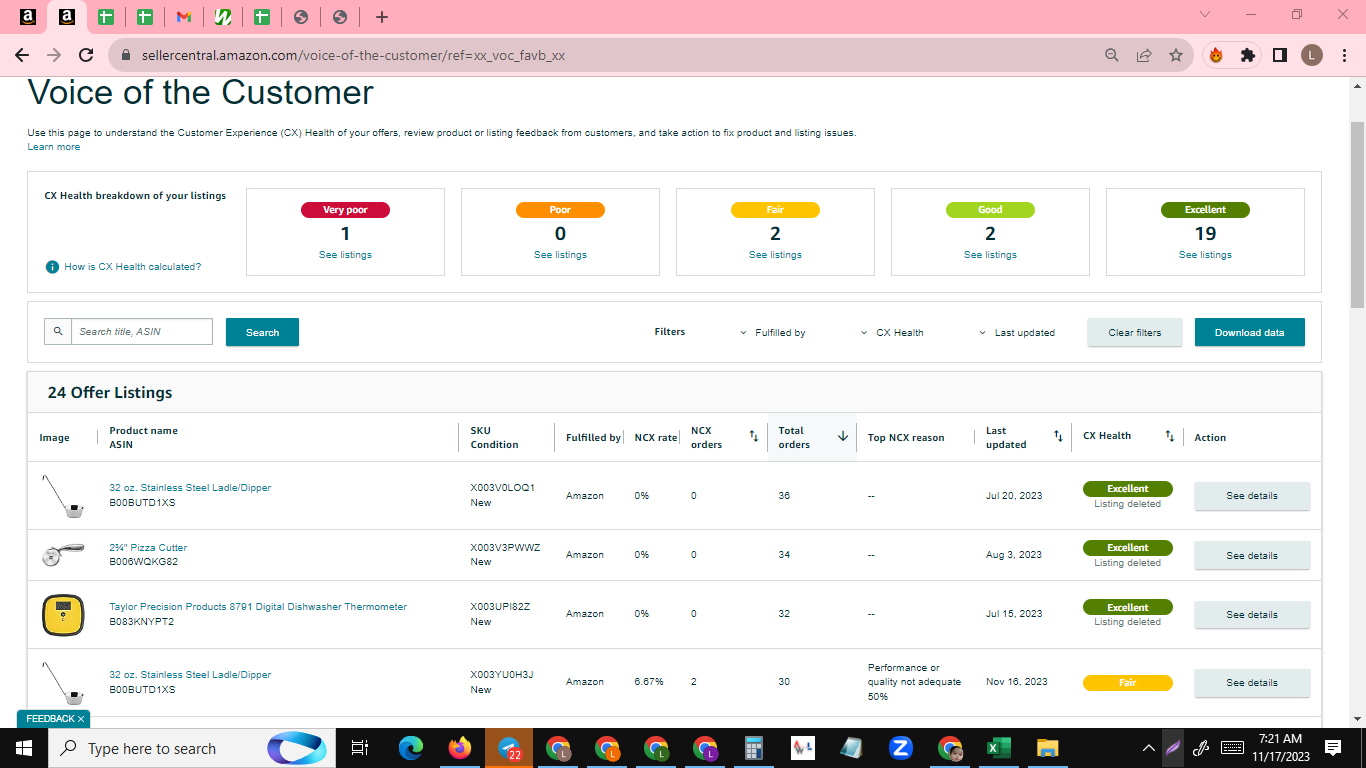
Task: See listings under Excellent card
Action: 1205,255
